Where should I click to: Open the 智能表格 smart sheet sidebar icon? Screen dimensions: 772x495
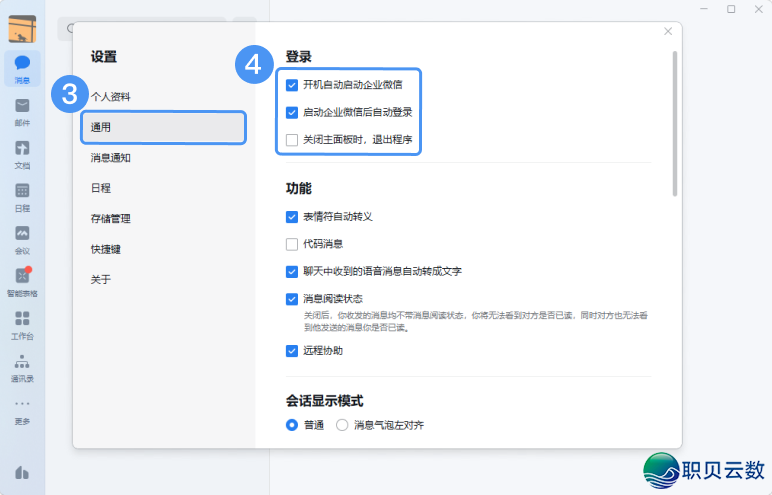[x=22, y=282]
